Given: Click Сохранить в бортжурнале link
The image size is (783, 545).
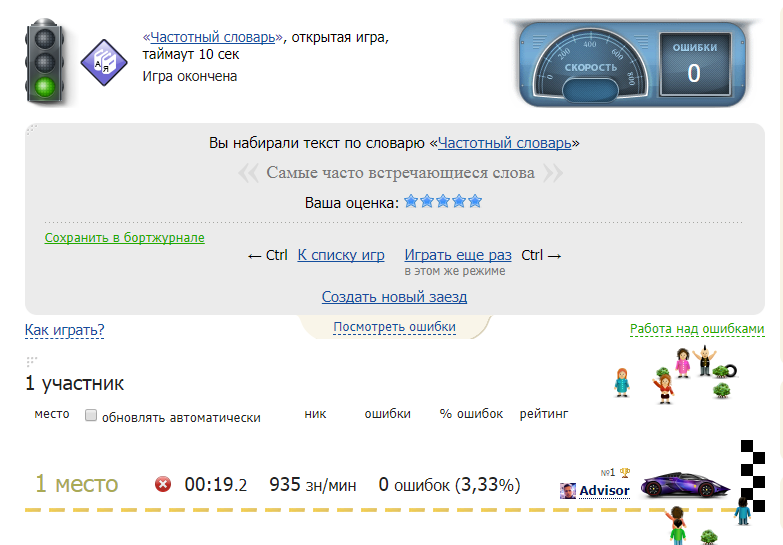Looking at the screenshot, I should coord(124,238).
